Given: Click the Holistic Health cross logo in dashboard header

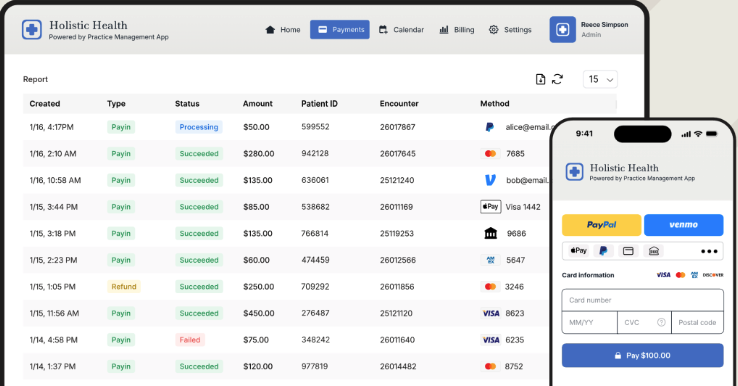Looking at the screenshot, I should click(32, 30).
